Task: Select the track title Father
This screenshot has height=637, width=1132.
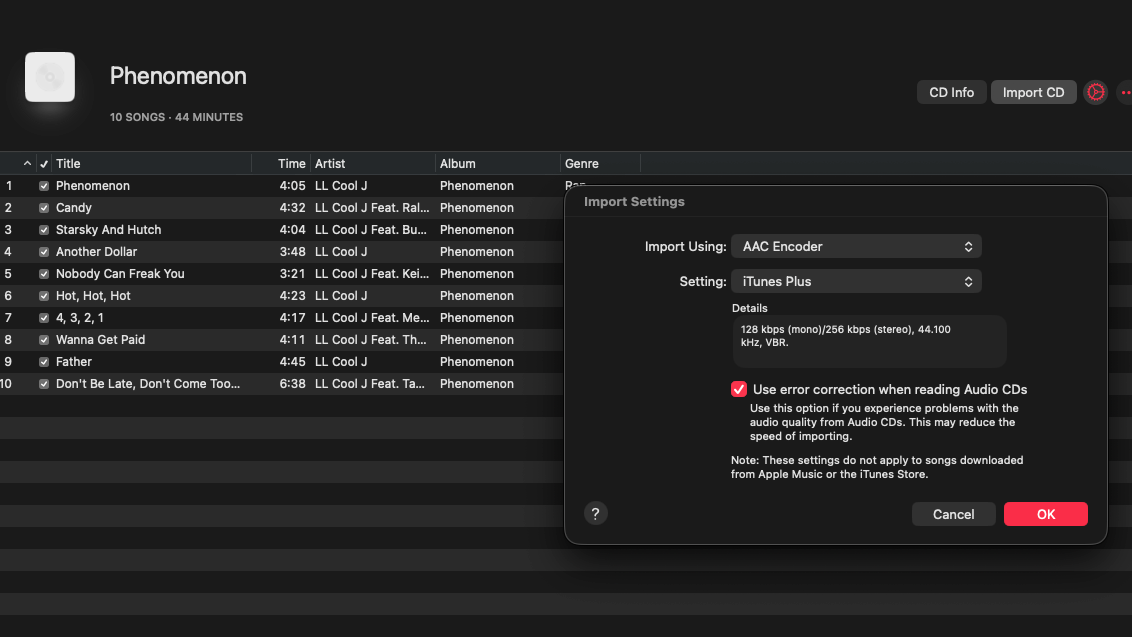Action: pos(74,362)
